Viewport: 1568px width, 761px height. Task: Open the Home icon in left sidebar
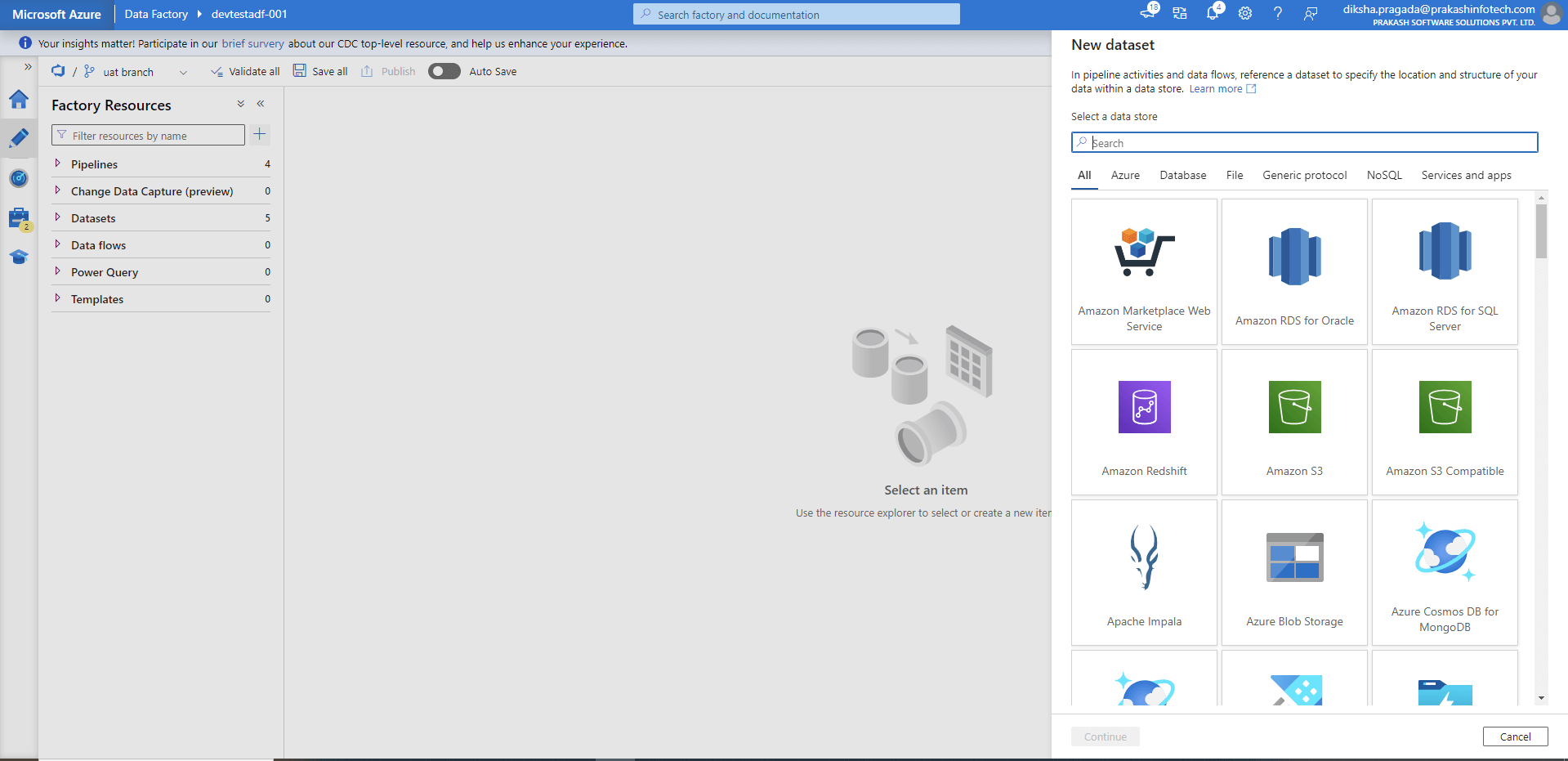click(x=19, y=100)
